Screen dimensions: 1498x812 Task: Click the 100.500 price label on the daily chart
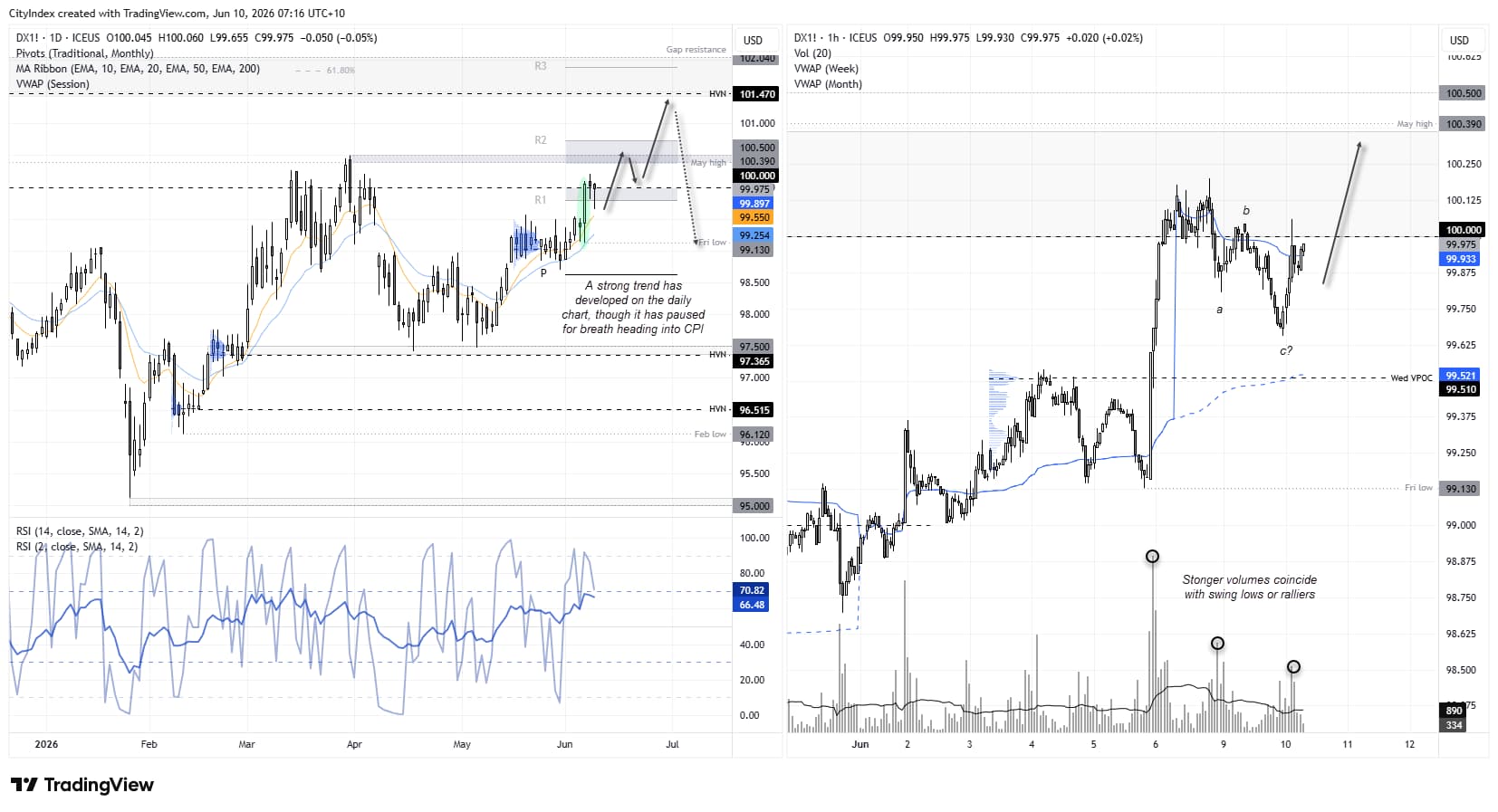click(x=756, y=148)
